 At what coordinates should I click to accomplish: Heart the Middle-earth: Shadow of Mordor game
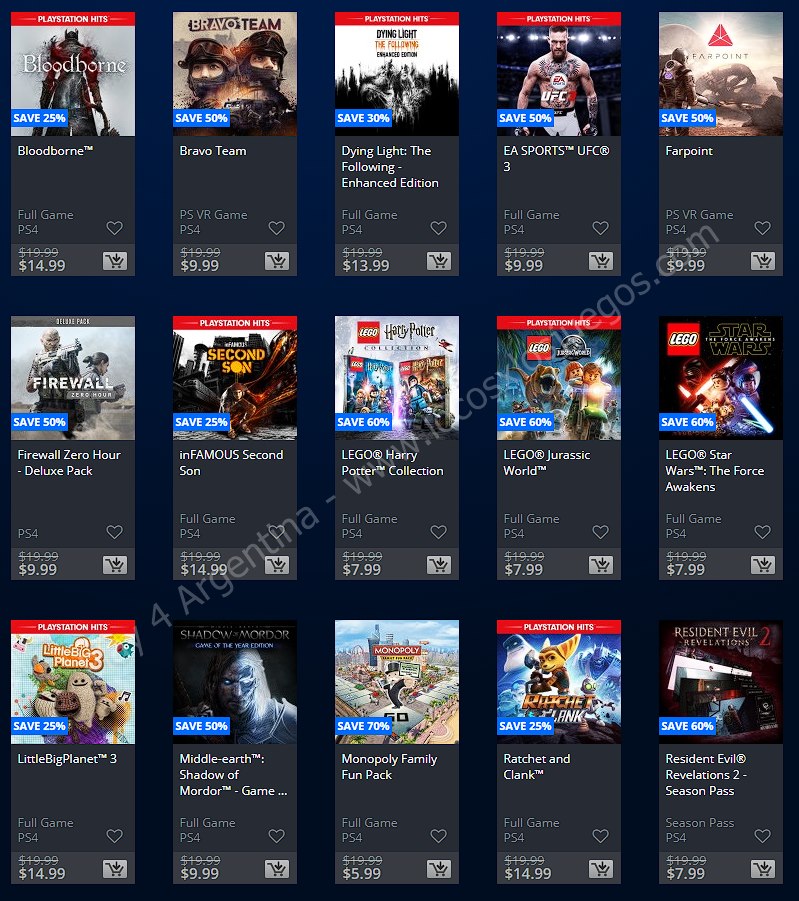click(x=276, y=836)
